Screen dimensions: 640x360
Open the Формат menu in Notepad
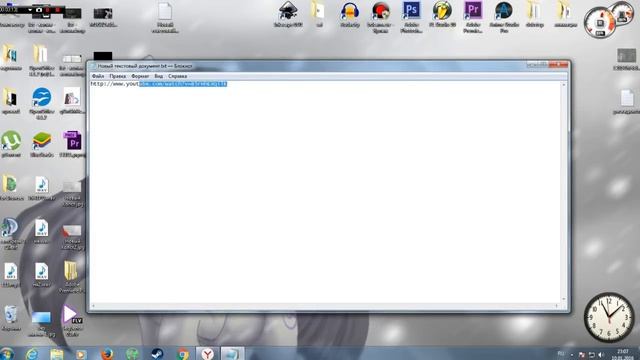(140, 76)
